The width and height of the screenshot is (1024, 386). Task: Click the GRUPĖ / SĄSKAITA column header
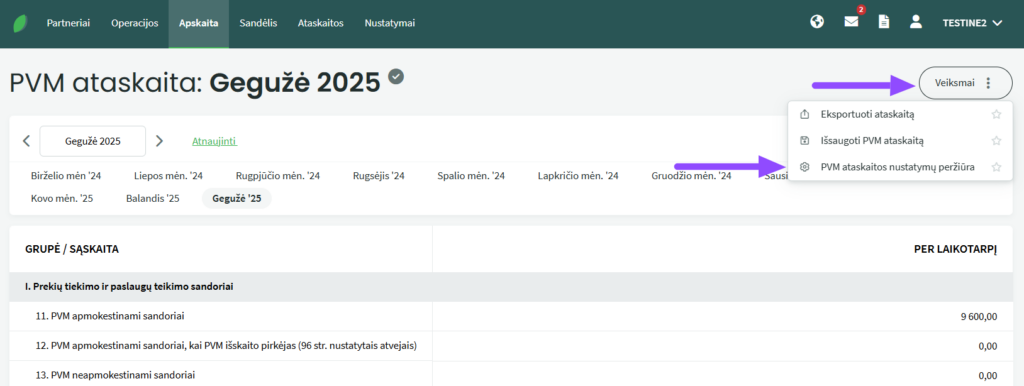point(72,249)
